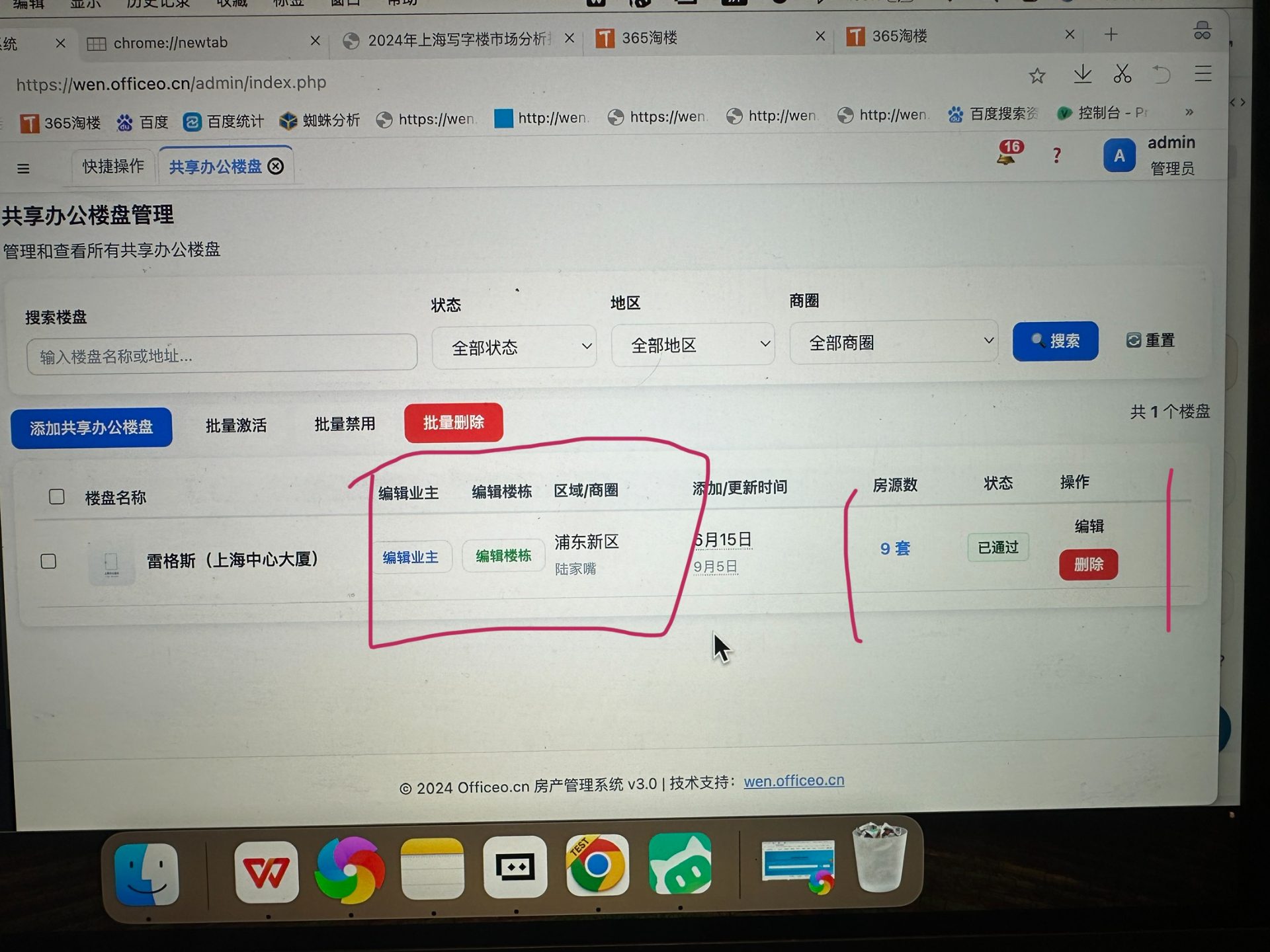
Task: Open 蜘蛛分析 bookmark
Action: (x=319, y=120)
